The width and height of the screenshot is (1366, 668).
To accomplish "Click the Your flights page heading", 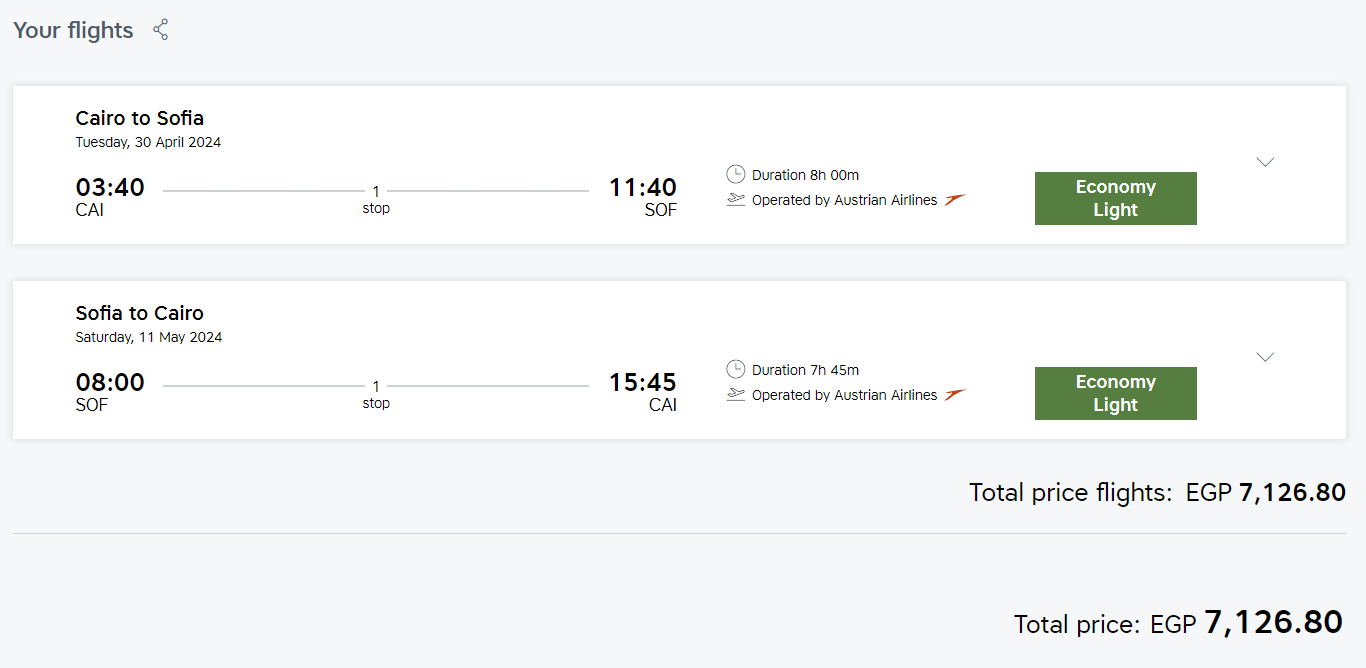I will tap(73, 30).
